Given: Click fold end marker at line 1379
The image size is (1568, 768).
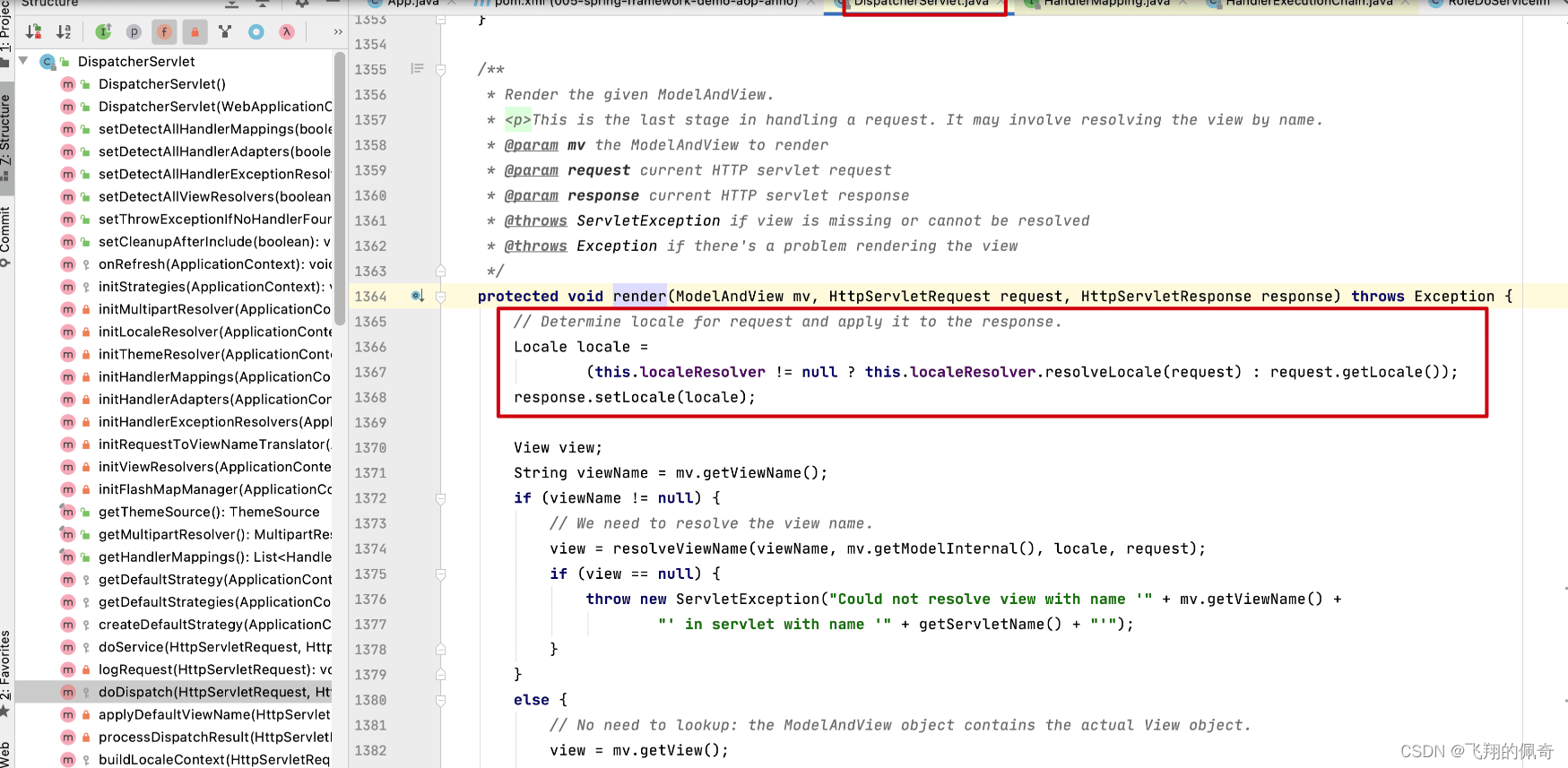Looking at the screenshot, I should [440, 674].
